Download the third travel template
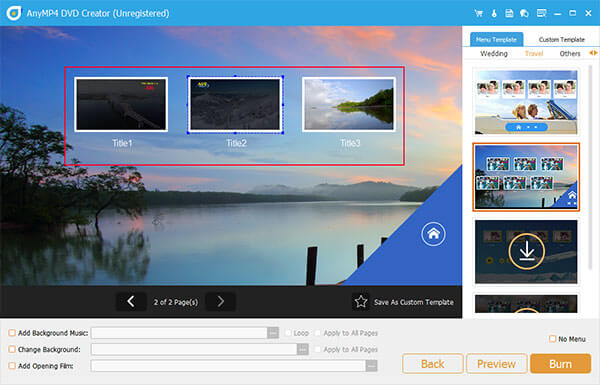 [526, 251]
